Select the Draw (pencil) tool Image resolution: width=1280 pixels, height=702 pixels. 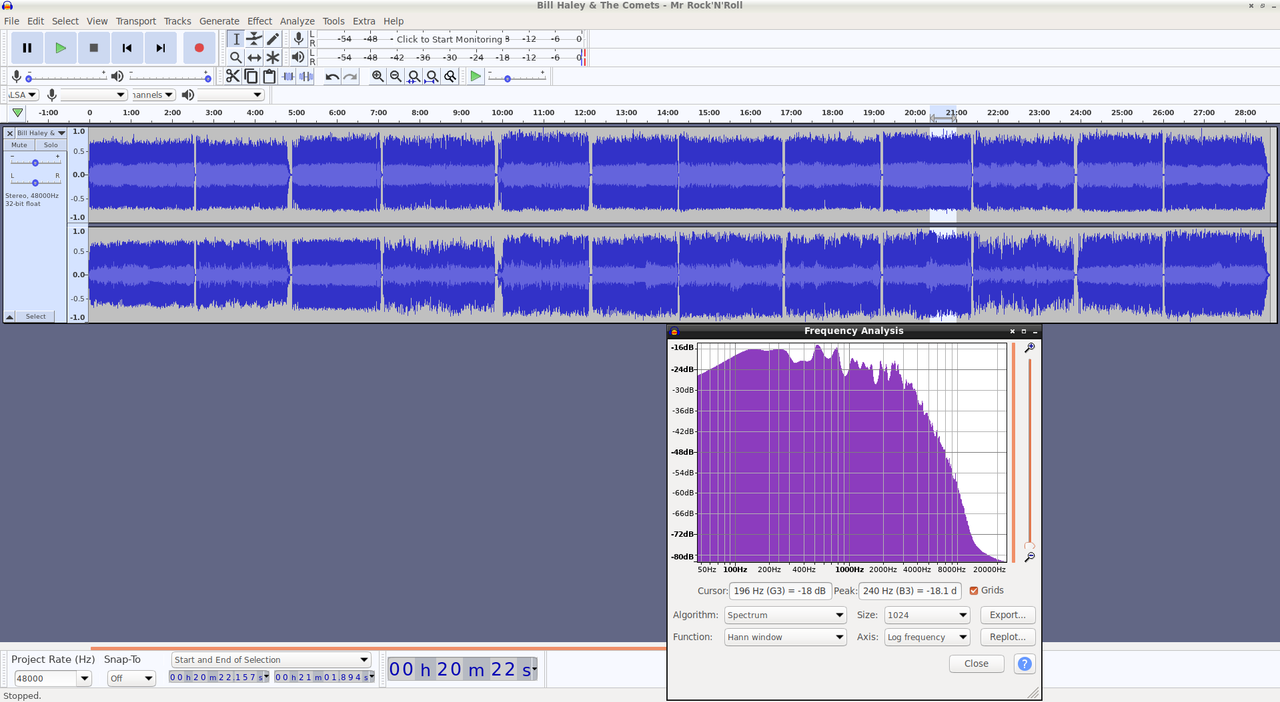pyautogui.click(x=273, y=39)
